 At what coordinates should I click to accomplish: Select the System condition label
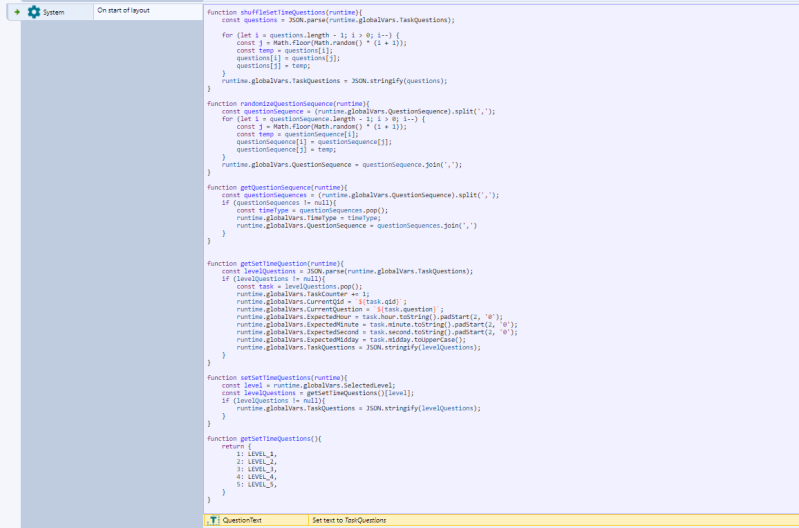(x=54, y=12)
